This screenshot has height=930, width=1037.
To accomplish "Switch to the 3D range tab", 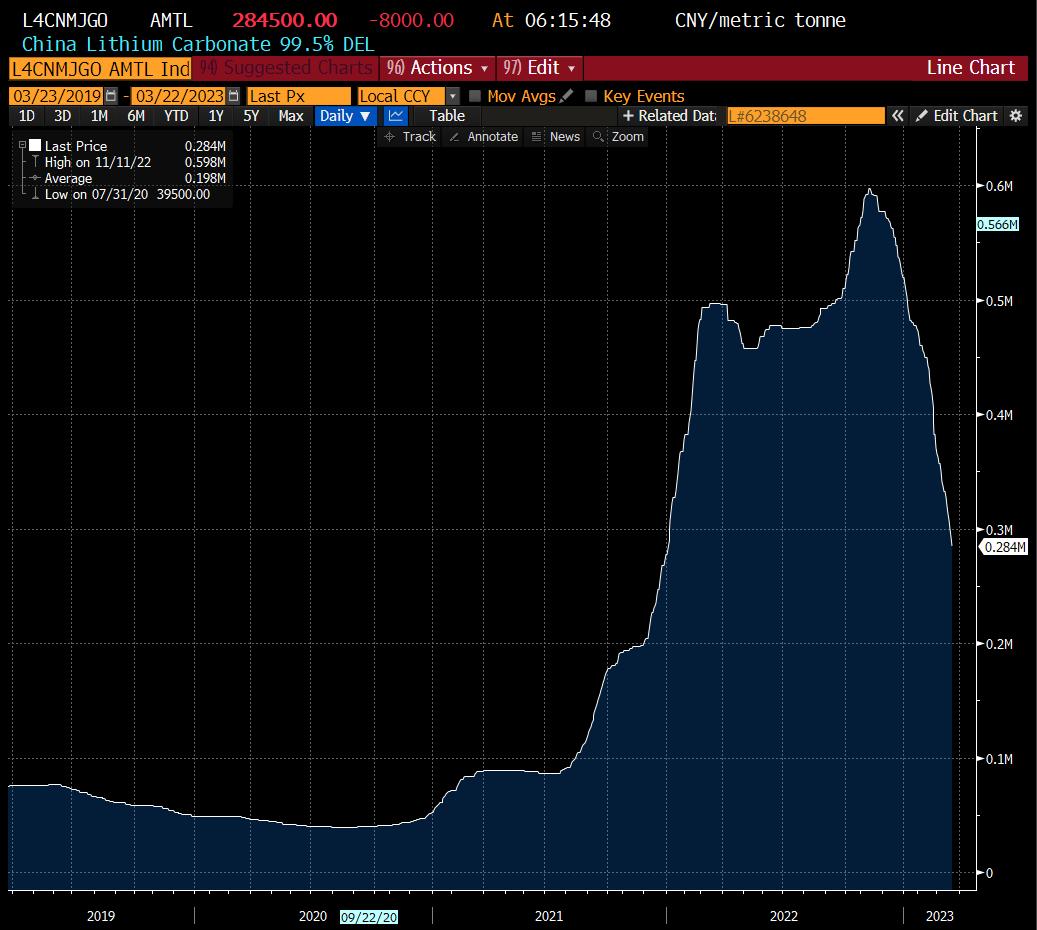I will click(63, 116).
